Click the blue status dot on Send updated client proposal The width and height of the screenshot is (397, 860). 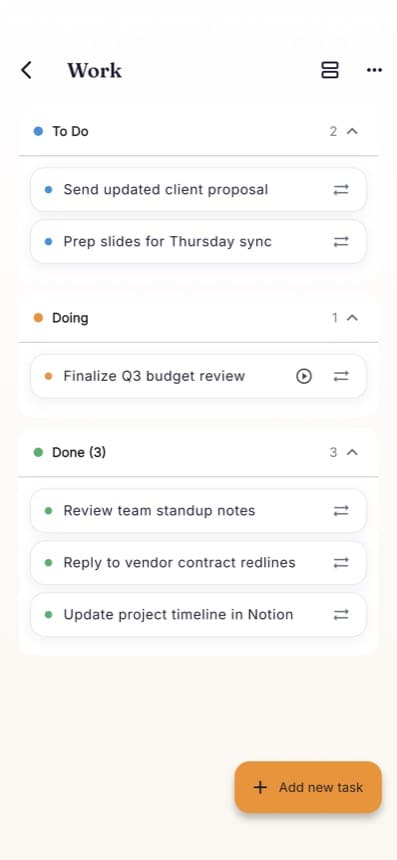(48, 190)
